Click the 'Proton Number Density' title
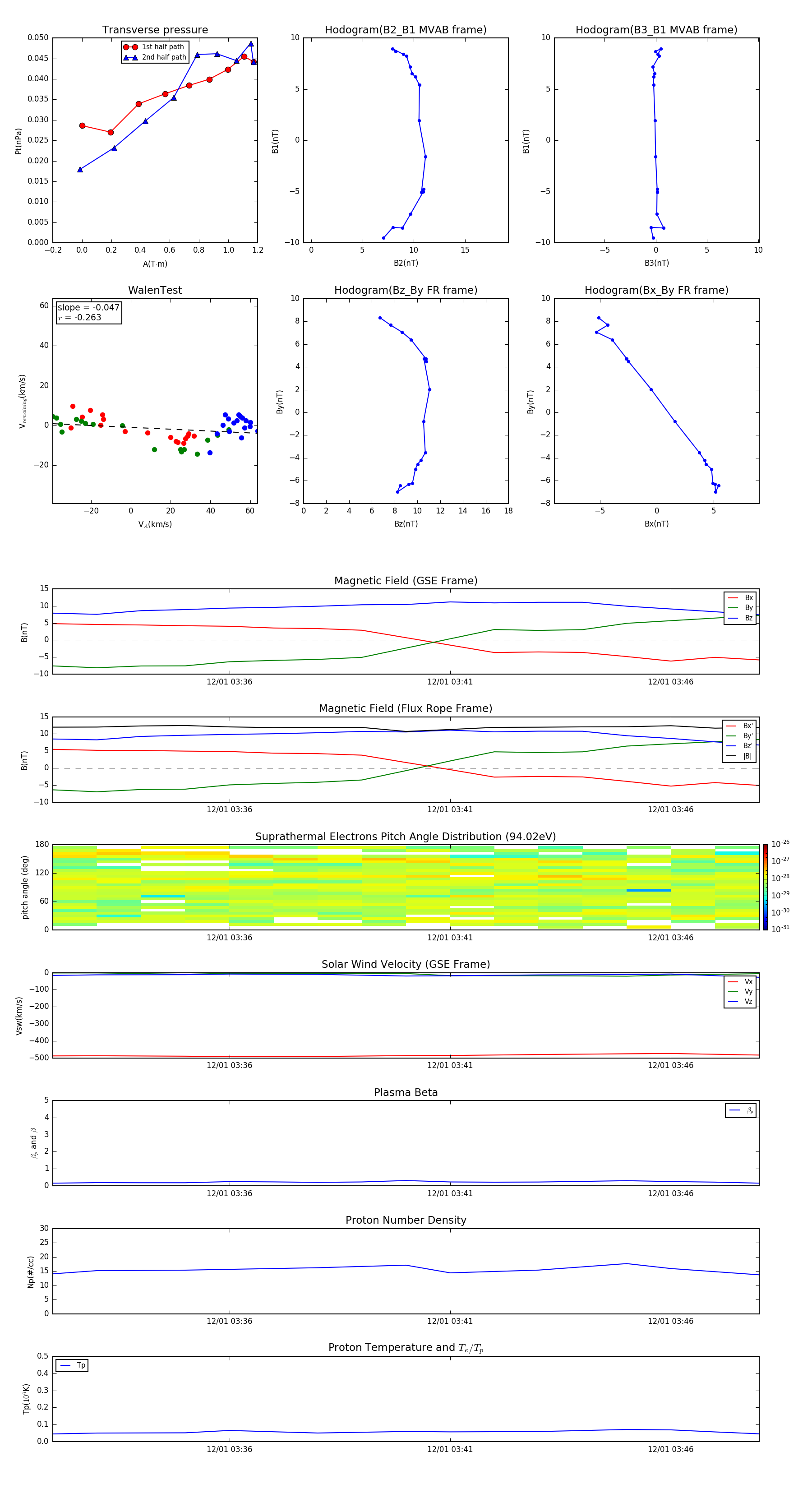The width and height of the screenshot is (812, 1489). pyautogui.click(x=405, y=1220)
